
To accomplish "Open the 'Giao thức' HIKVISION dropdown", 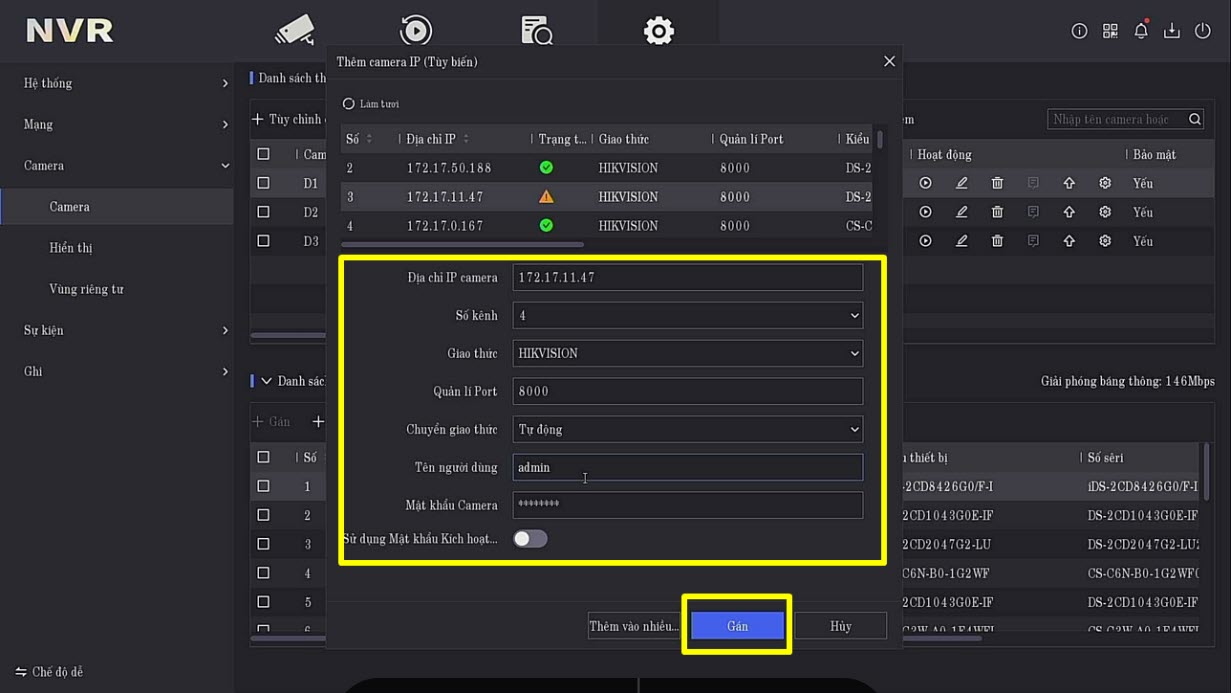I will coord(687,354).
